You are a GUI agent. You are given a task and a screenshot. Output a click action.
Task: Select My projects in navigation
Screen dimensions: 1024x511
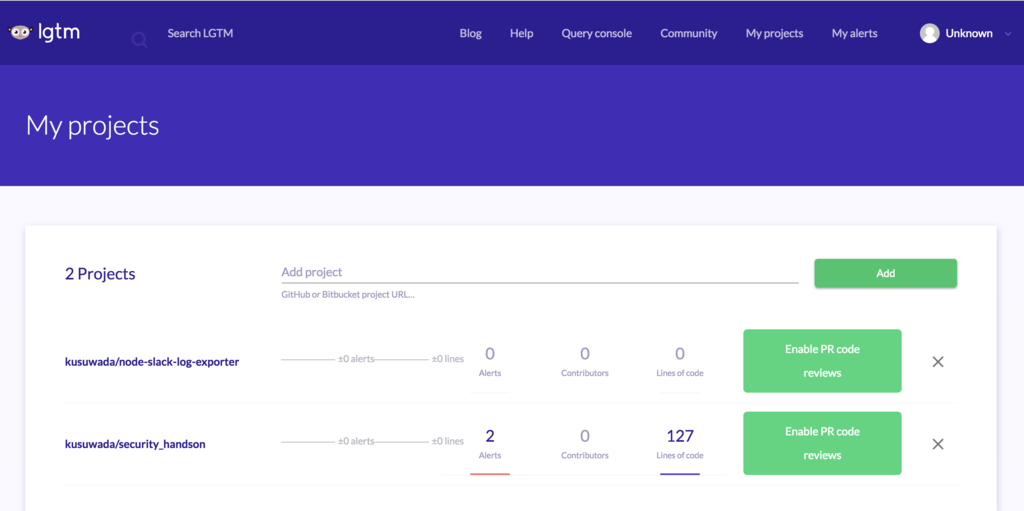(774, 33)
